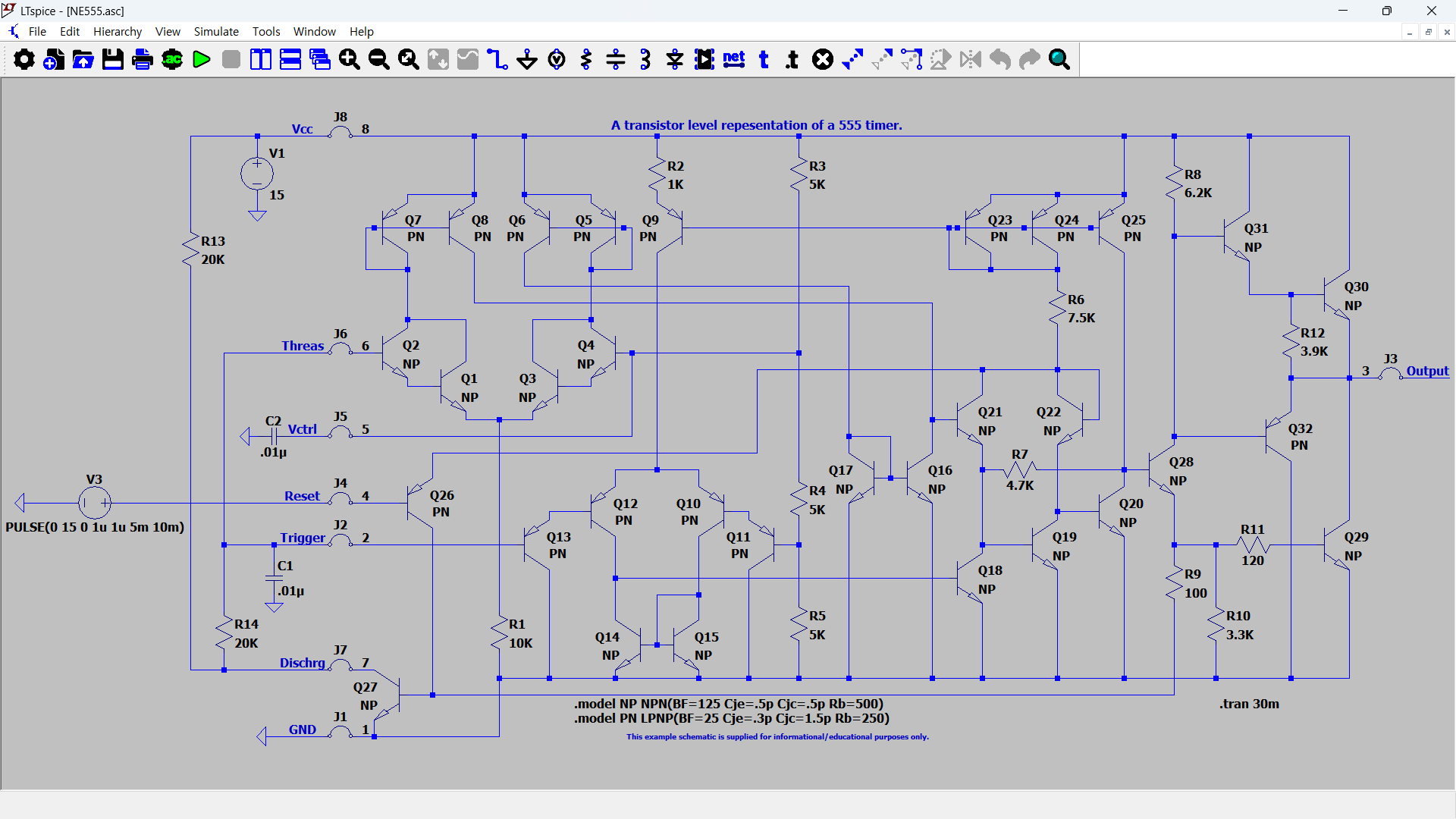The image size is (1456, 819).
Task: Click the grayed-out redo arrow
Action: [1030, 59]
